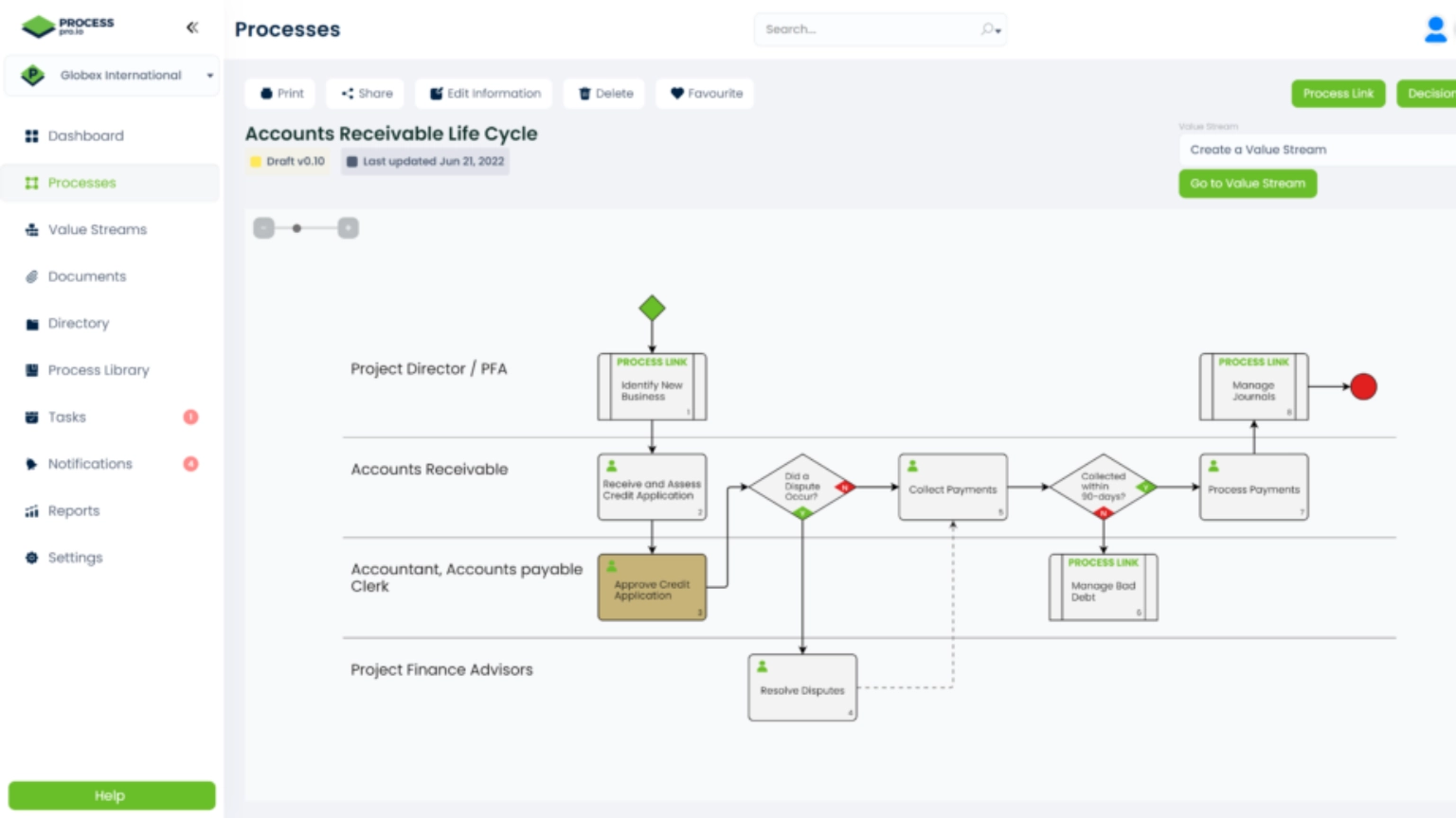Click the Project Finance Advisors lane label
Viewport: 1456px width, 818px height.
[441, 670]
